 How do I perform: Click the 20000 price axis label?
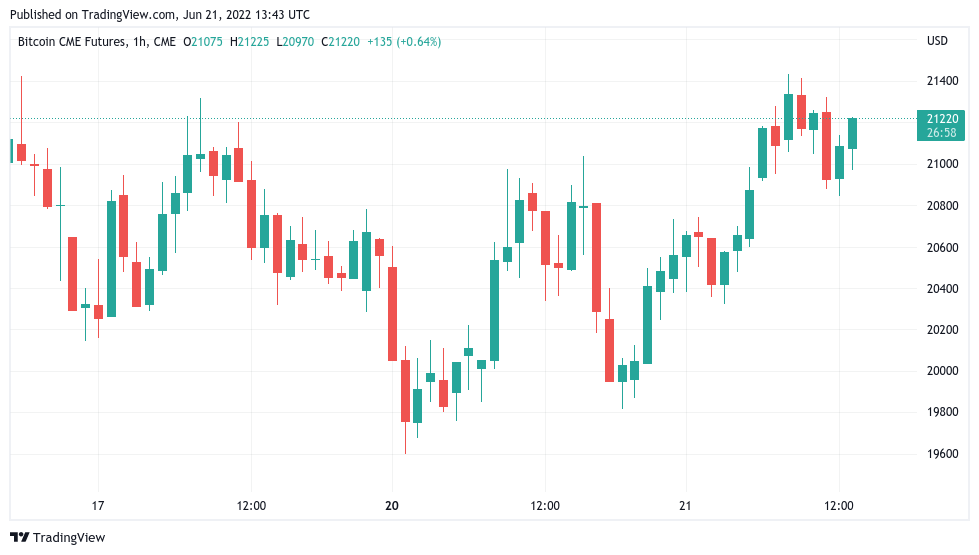(941, 371)
